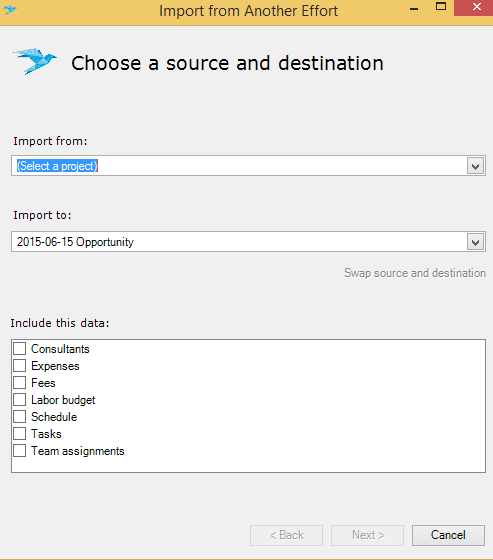The height and width of the screenshot is (560, 493).
Task: Open the Import from dropdown arrow
Action: tap(475, 166)
